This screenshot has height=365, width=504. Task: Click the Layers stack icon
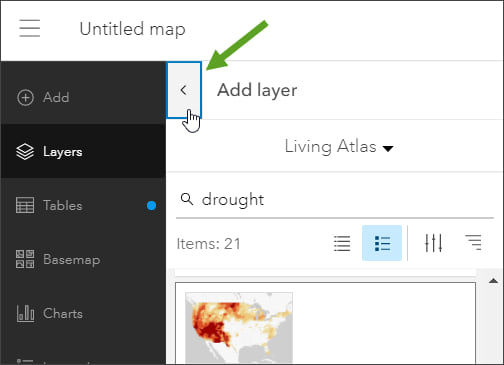pos(25,152)
